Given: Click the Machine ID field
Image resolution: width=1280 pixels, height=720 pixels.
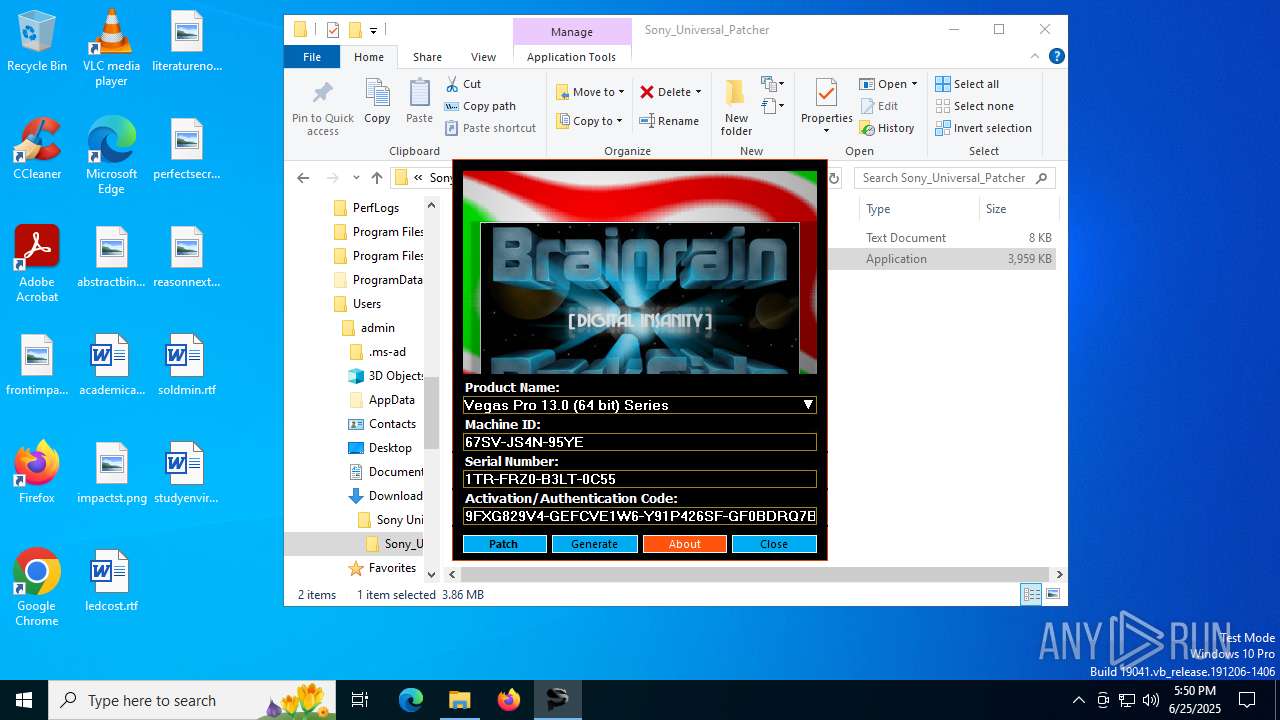Looking at the screenshot, I should coord(640,442).
